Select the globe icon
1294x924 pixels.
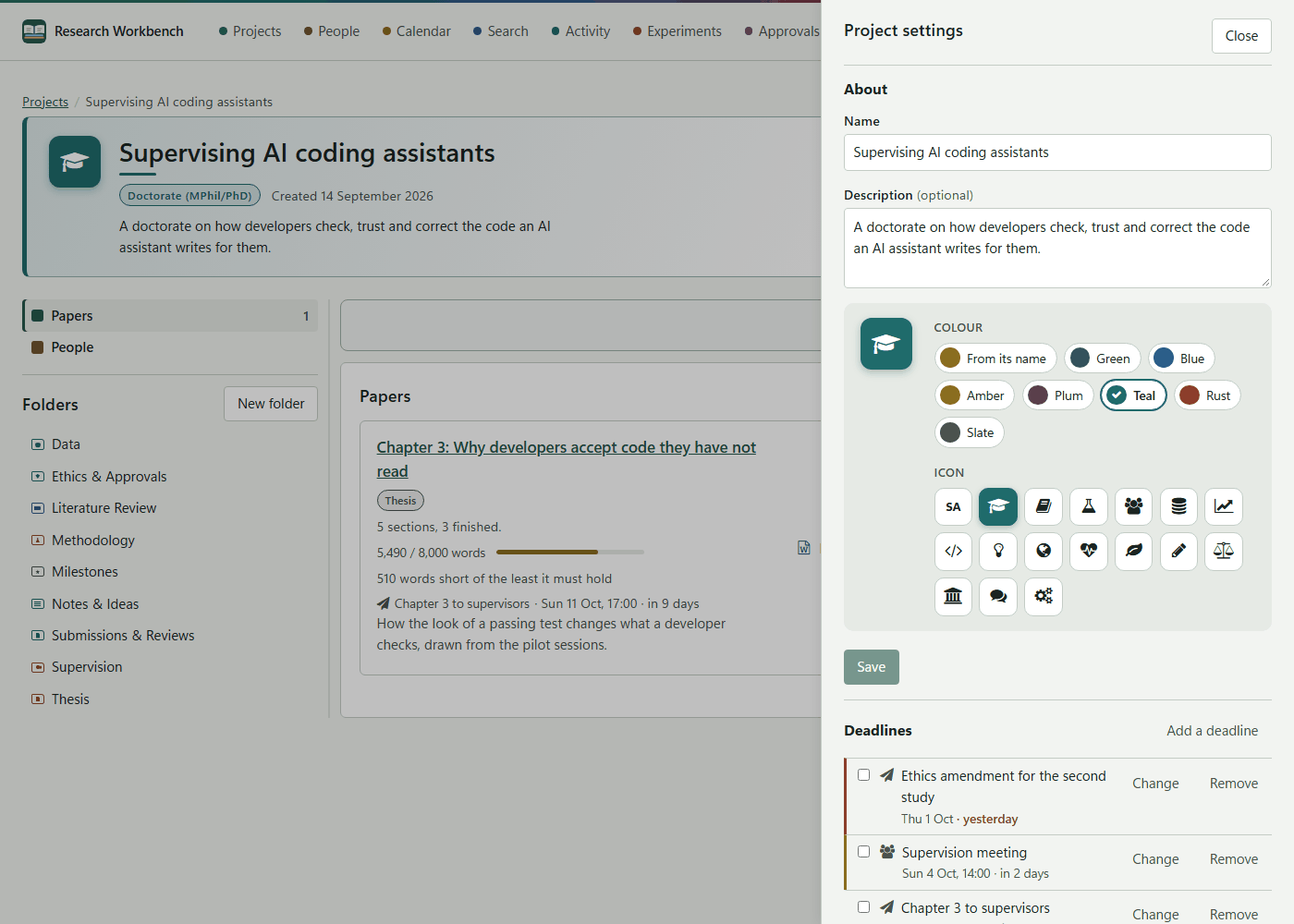[1044, 552]
